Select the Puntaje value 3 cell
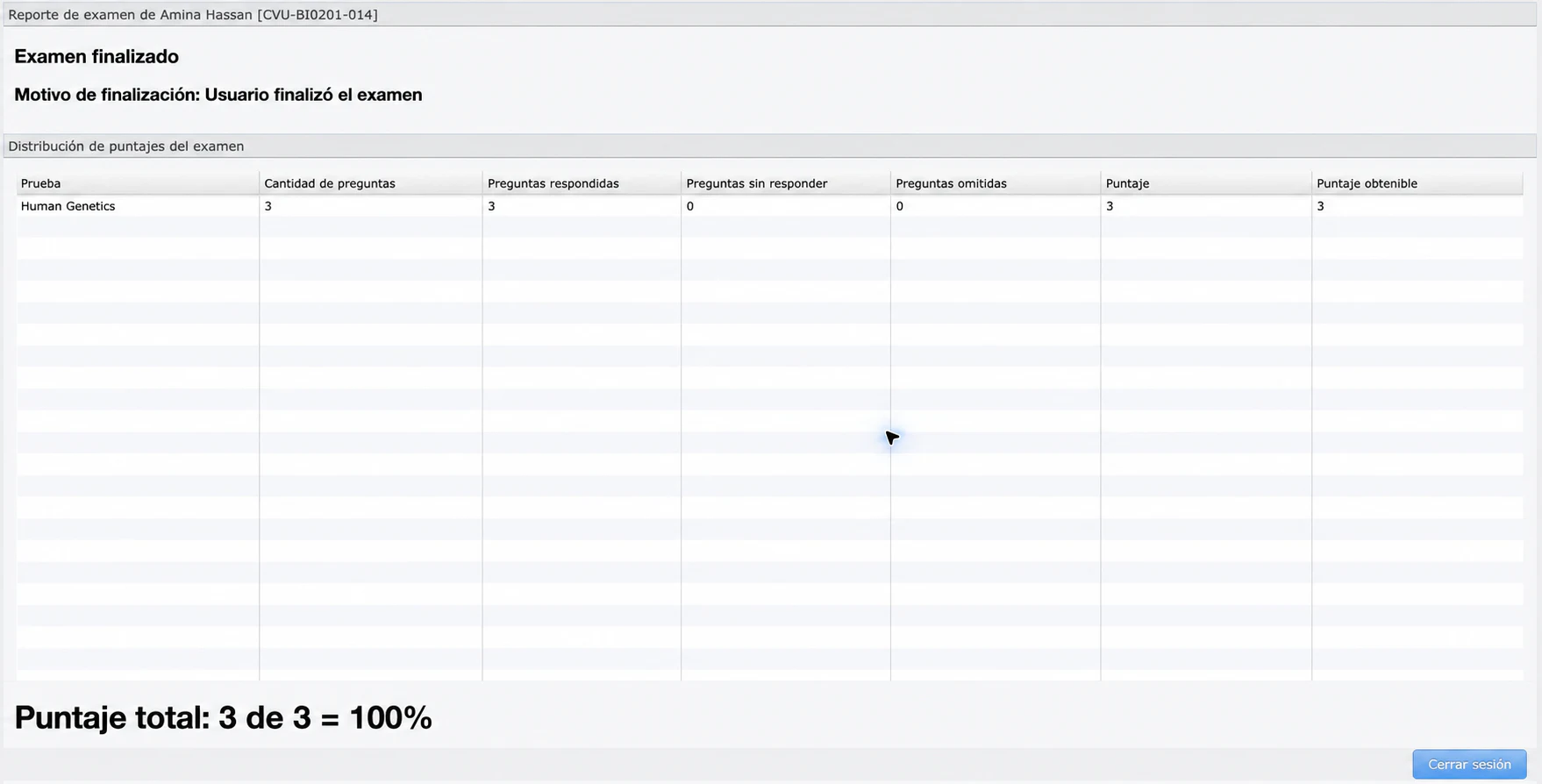The image size is (1542, 784). 1206,206
